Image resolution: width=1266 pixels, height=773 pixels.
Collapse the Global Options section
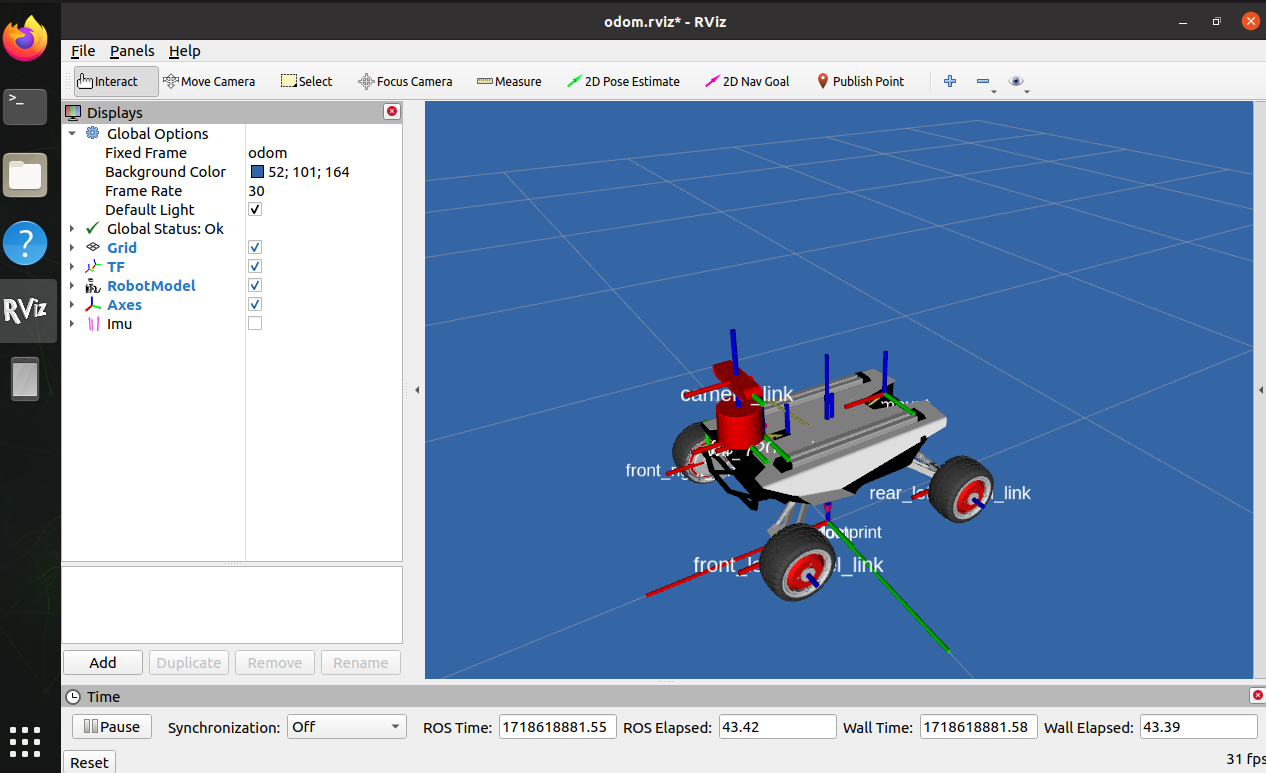tap(72, 134)
